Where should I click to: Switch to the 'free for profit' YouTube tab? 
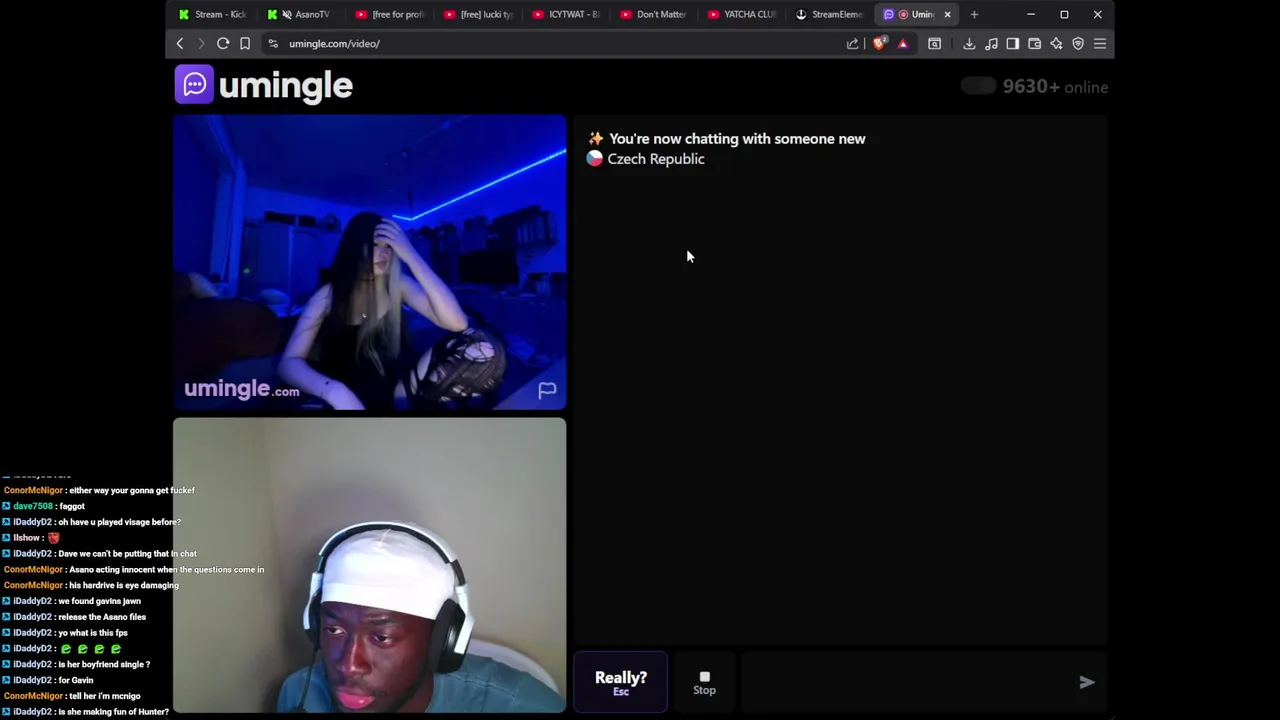(x=390, y=14)
